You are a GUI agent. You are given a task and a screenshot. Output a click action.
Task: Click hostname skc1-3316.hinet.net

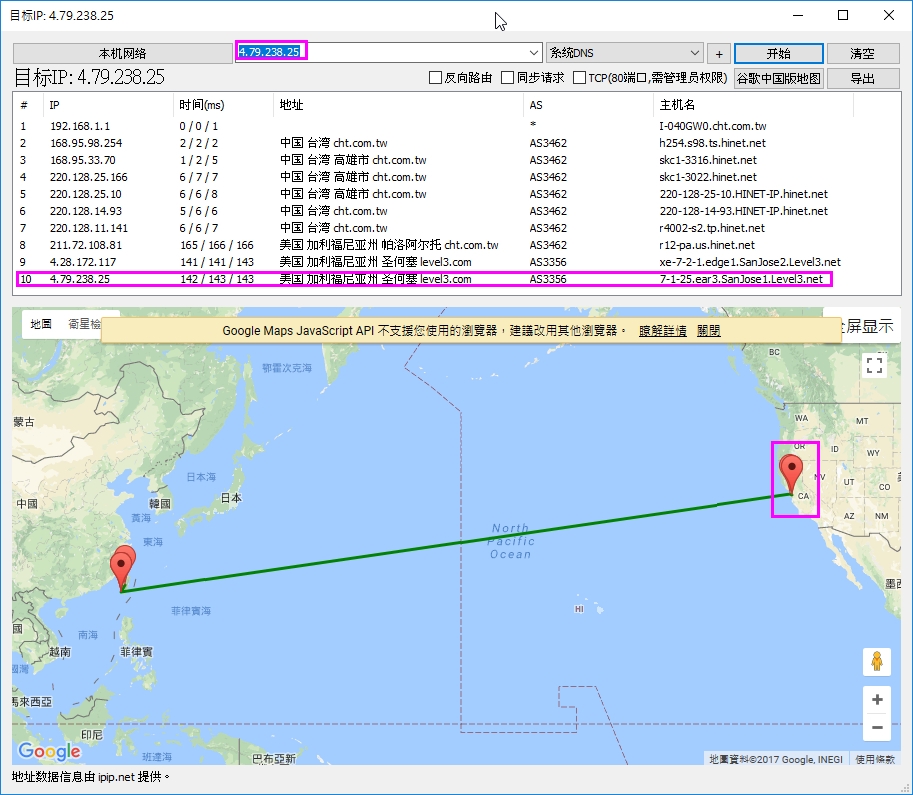708,160
